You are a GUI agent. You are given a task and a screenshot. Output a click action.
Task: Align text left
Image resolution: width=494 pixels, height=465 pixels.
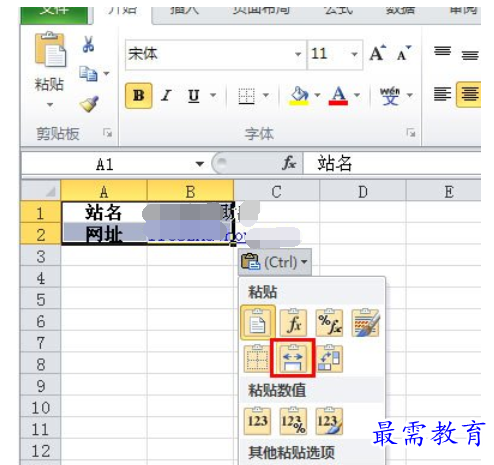[x=442, y=94]
